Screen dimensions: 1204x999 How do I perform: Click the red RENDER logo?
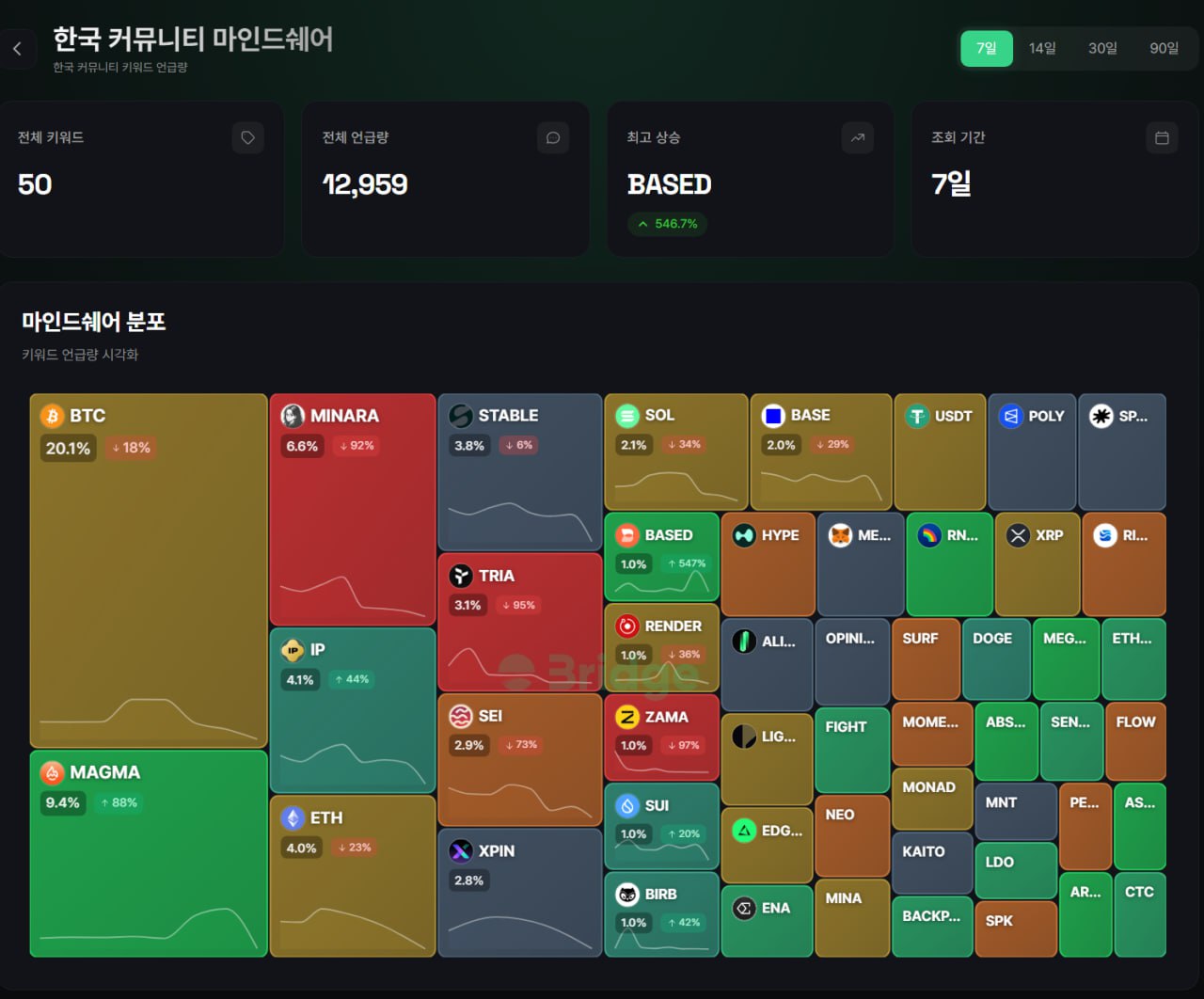(x=627, y=626)
